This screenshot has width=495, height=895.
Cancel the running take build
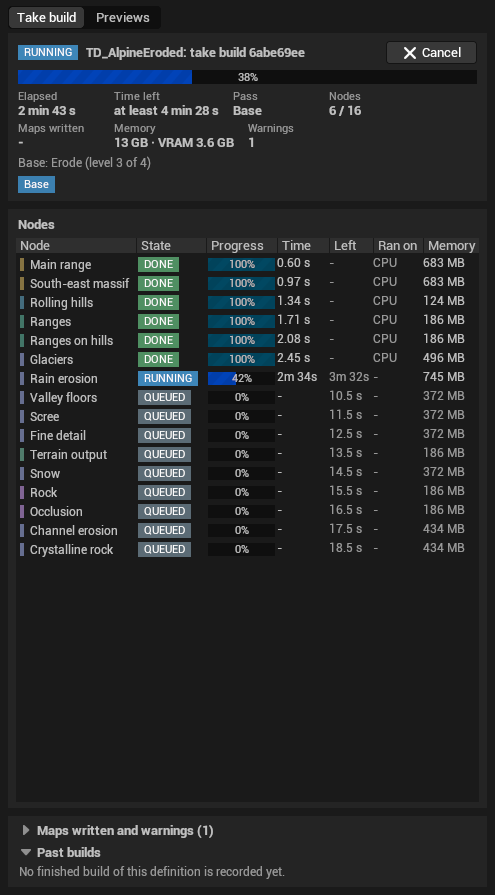[x=431, y=53]
